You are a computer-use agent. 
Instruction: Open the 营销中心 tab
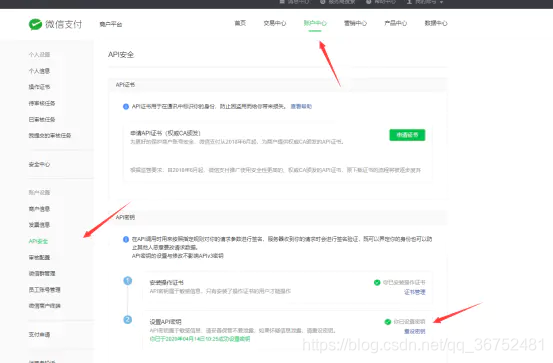(355, 23)
